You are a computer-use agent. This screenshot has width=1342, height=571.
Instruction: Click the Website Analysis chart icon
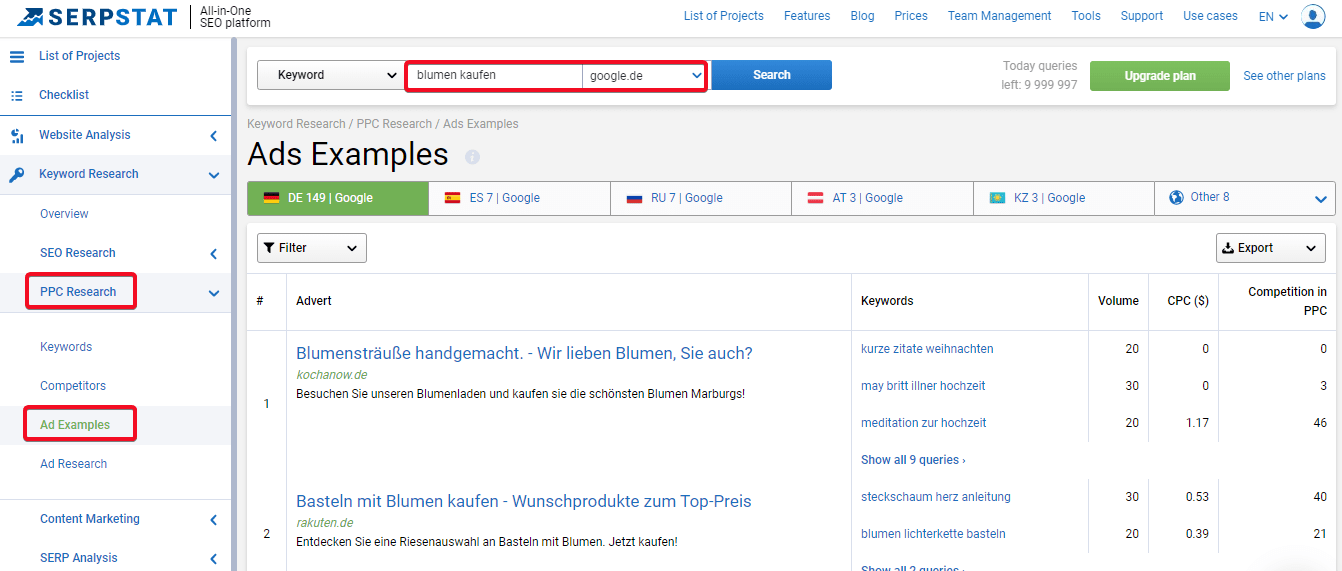(17, 136)
